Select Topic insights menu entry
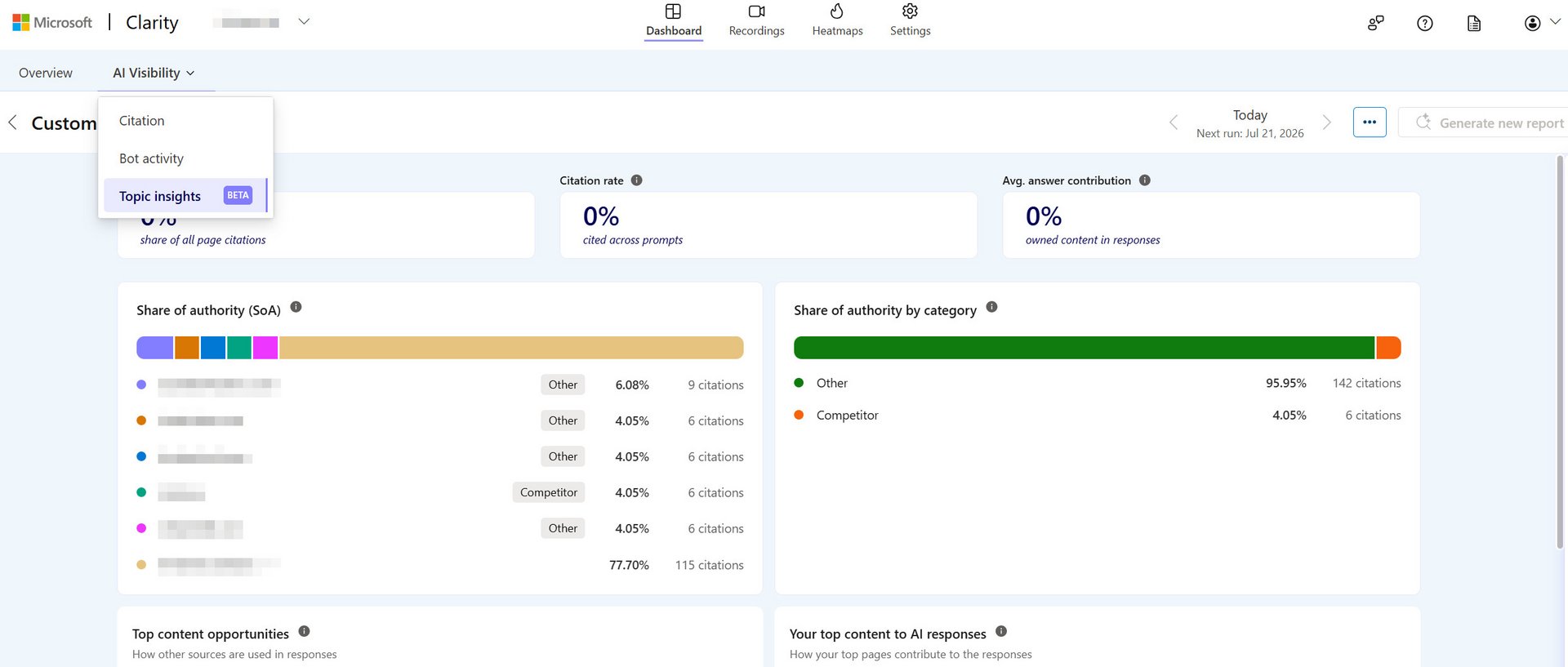This screenshot has height=667, width=1568. [185, 196]
